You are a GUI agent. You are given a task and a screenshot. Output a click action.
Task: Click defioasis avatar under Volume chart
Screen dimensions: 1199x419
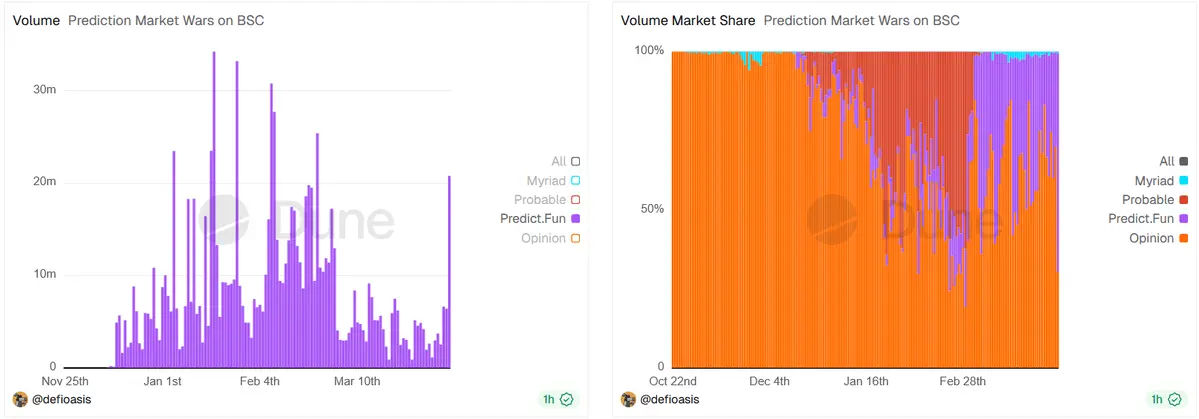click(19, 399)
